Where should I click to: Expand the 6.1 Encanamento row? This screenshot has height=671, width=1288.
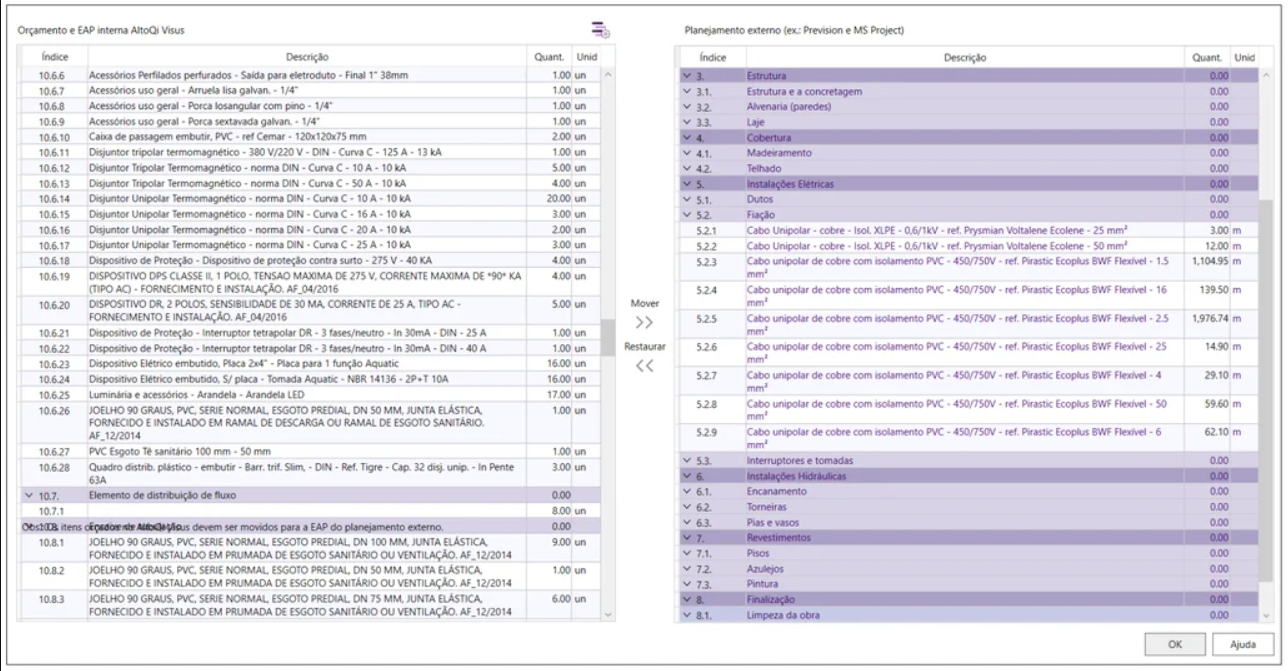click(686, 492)
